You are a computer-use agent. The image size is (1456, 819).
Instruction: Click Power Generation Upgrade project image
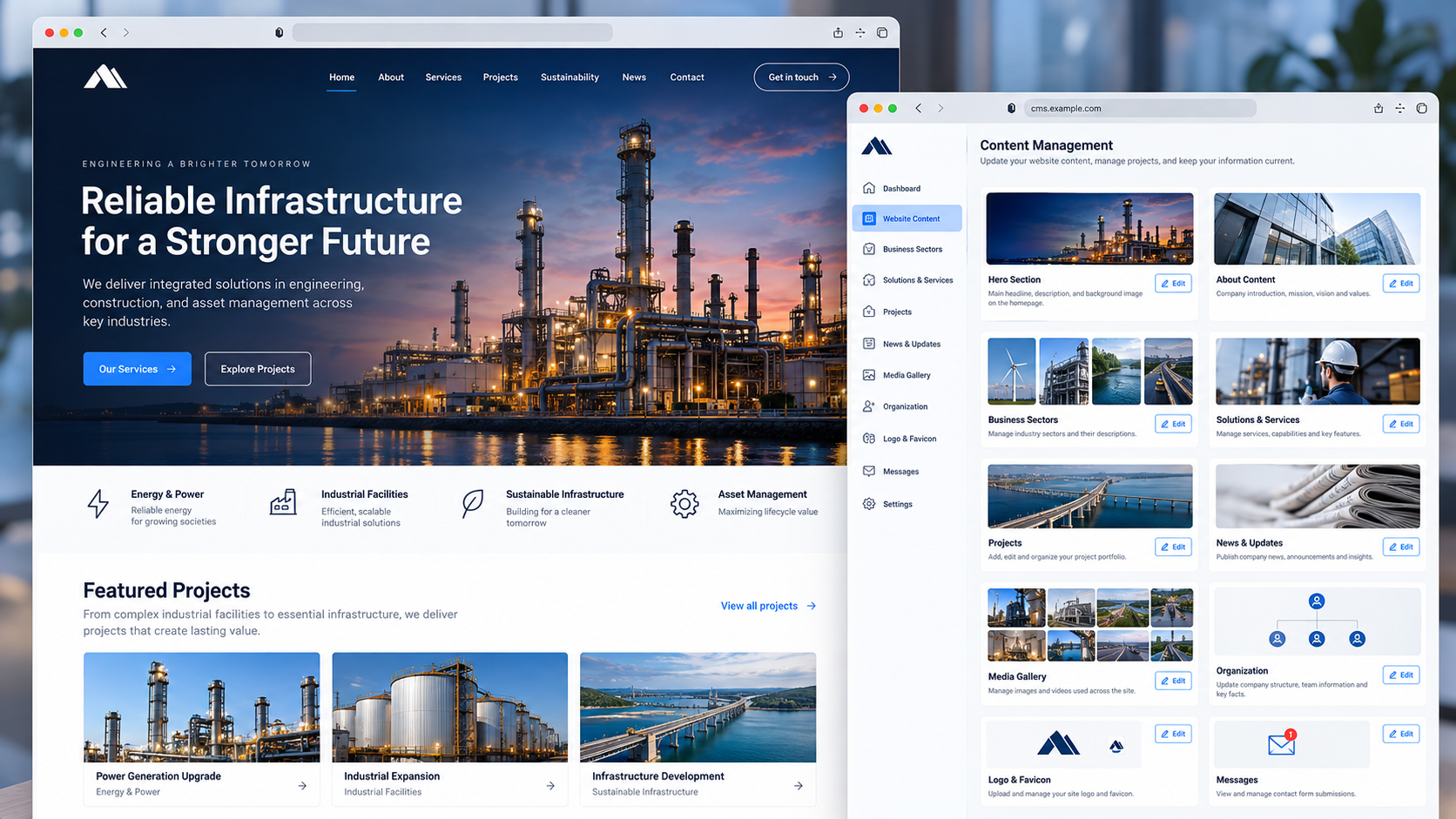click(x=202, y=708)
